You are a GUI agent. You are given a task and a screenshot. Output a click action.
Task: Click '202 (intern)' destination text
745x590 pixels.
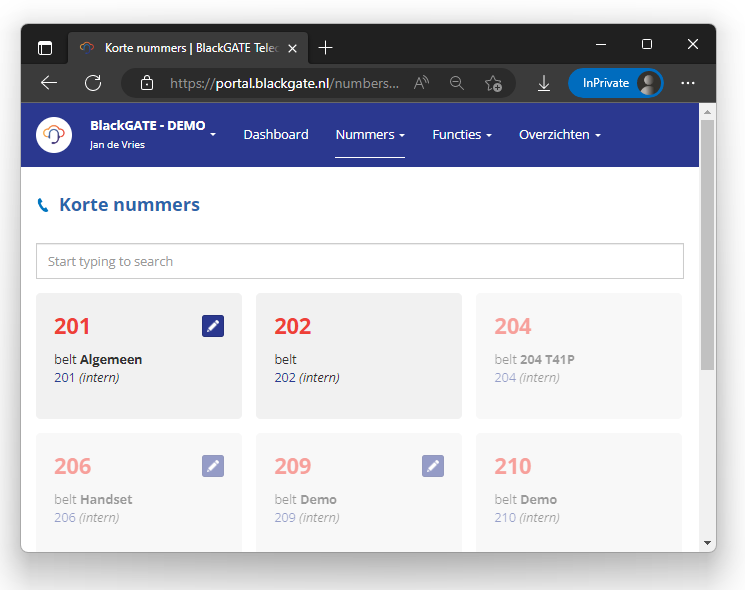click(307, 378)
